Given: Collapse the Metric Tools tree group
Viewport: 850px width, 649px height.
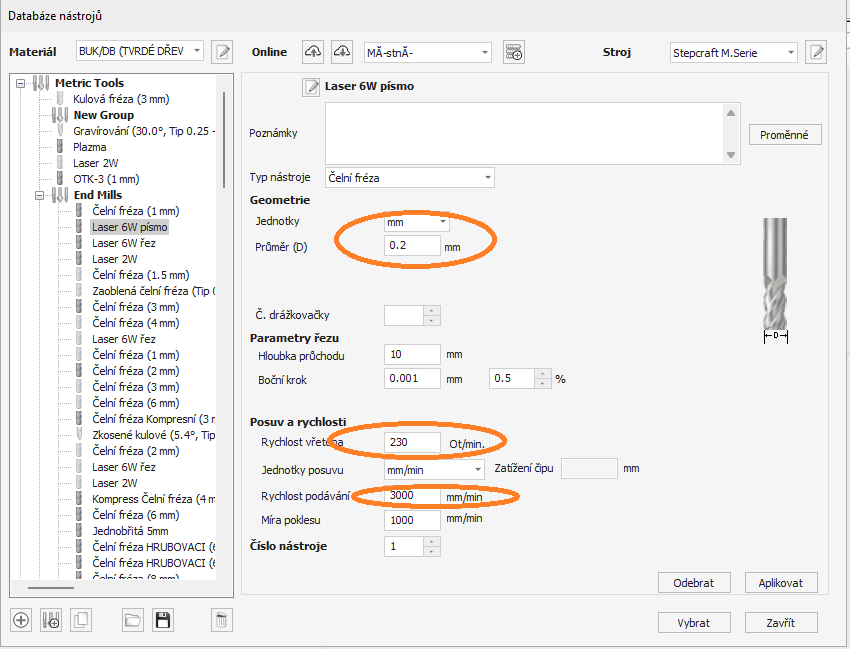Looking at the screenshot, I should pyautogui.click(x=21, y=83).
